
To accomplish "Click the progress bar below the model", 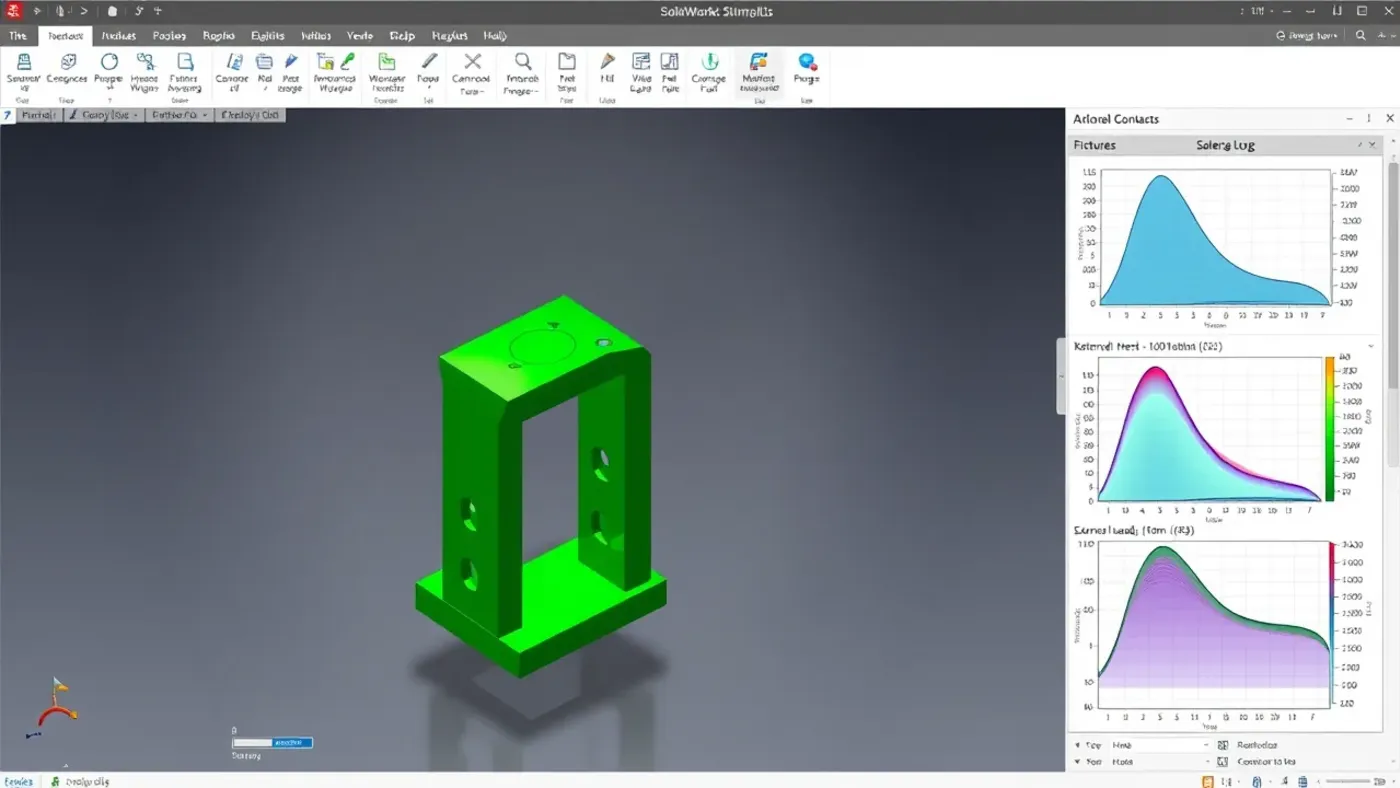I will [x=272, y=743].
